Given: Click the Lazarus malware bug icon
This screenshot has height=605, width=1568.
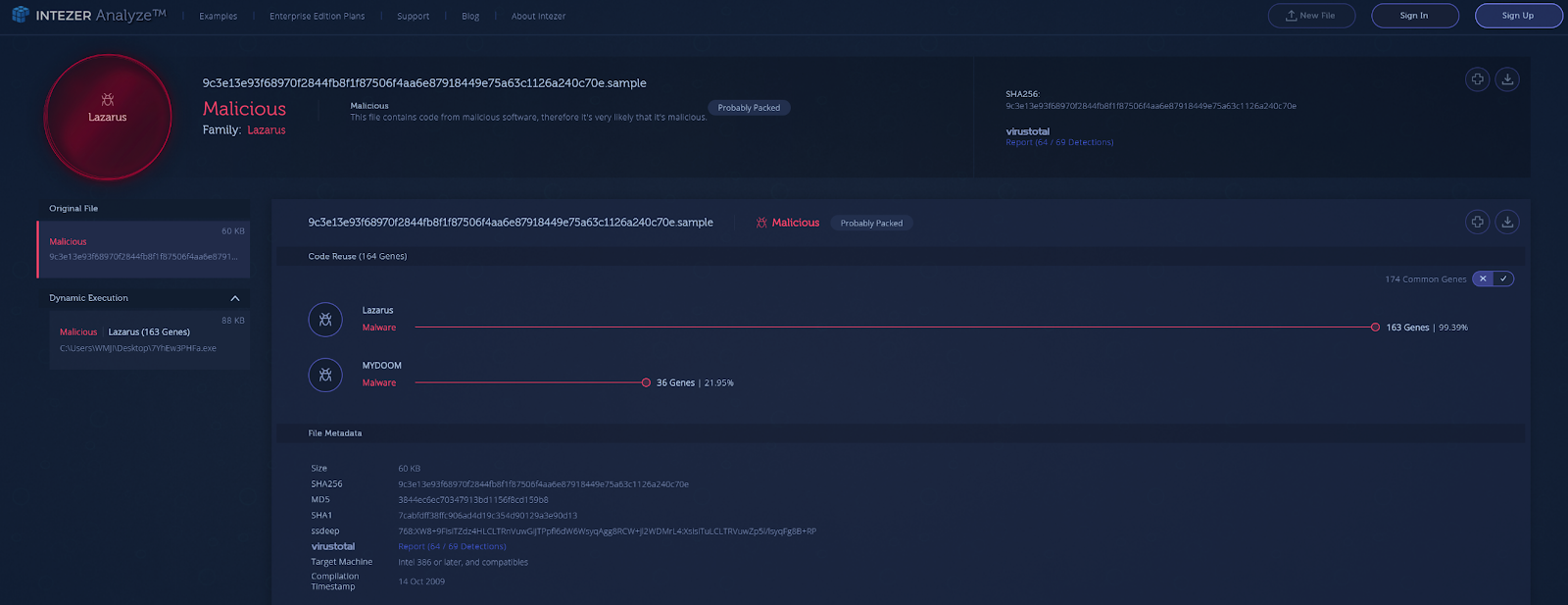Looking at the screenshot, I should (325, 320).
